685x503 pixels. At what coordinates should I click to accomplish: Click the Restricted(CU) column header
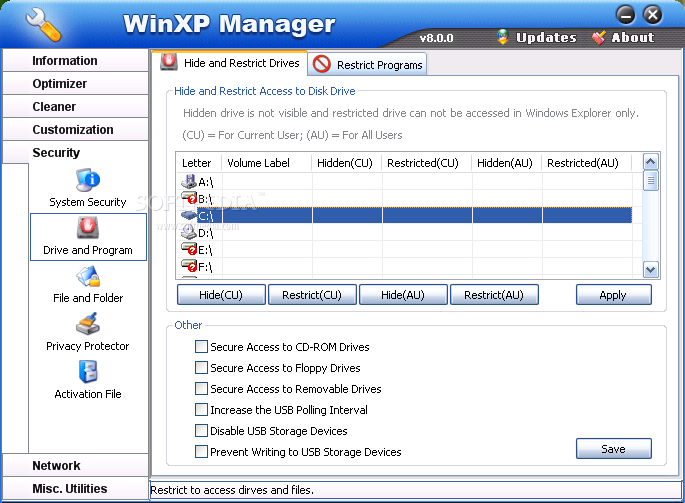point(427,163)
